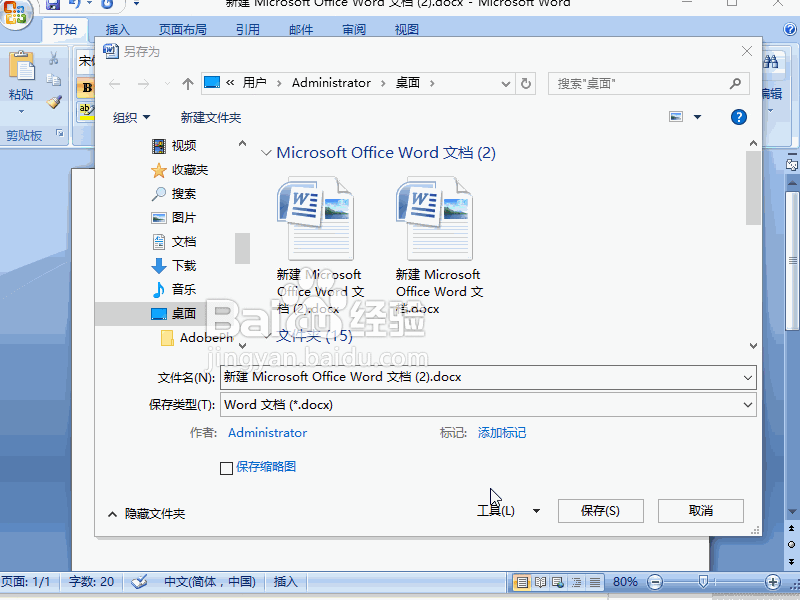Select the 新建 Microsoft Office Word 文档 (2).docx thumbnail
The image size is (800, 600).
pyautogui.click(x=317, y=215)
